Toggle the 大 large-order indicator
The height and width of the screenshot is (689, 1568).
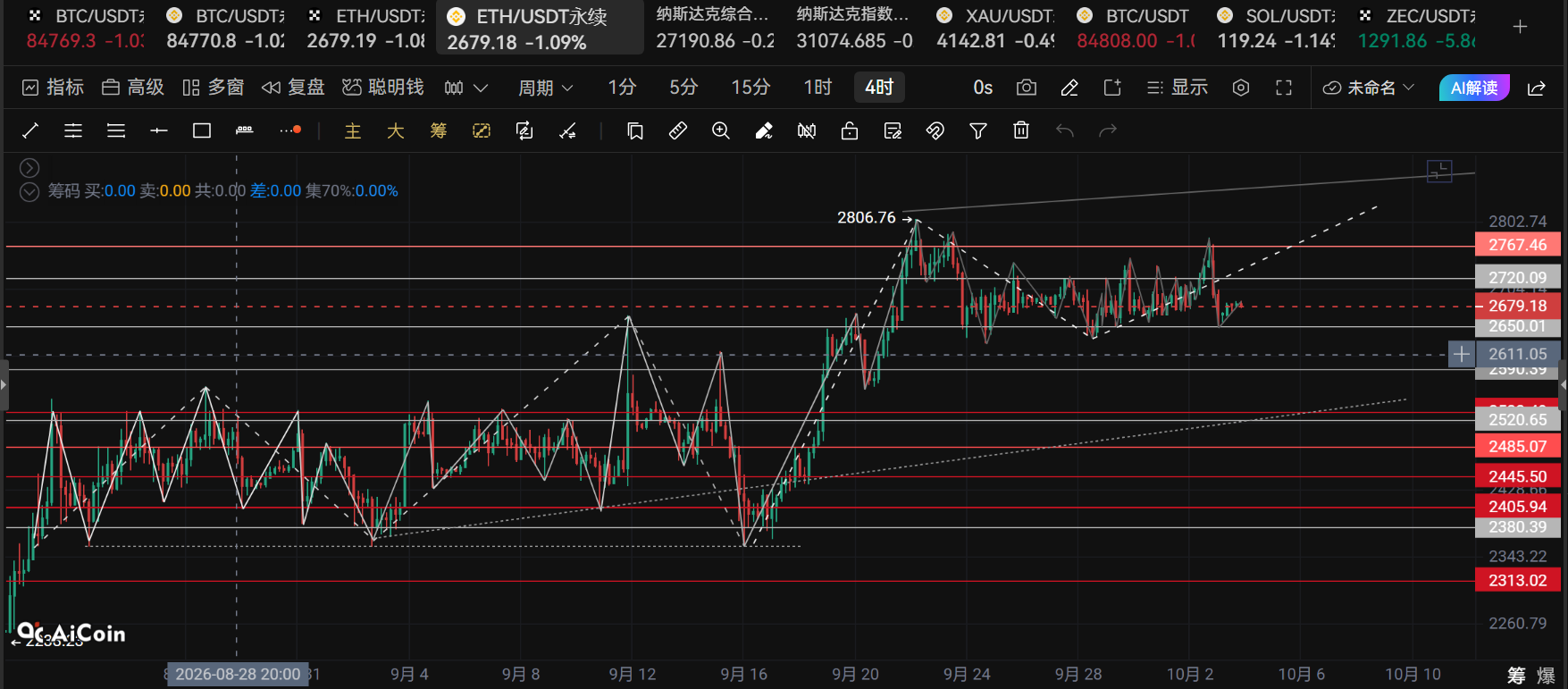point(396,131)
